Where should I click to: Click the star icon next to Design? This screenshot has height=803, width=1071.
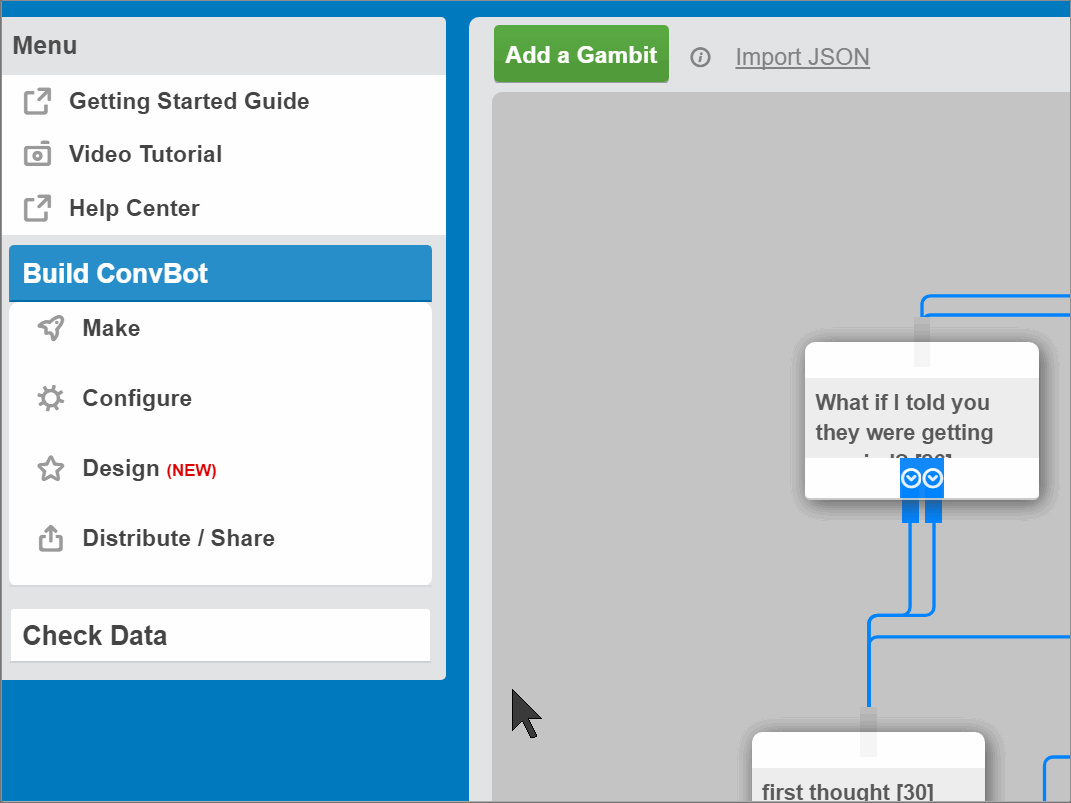pos(51,468)
